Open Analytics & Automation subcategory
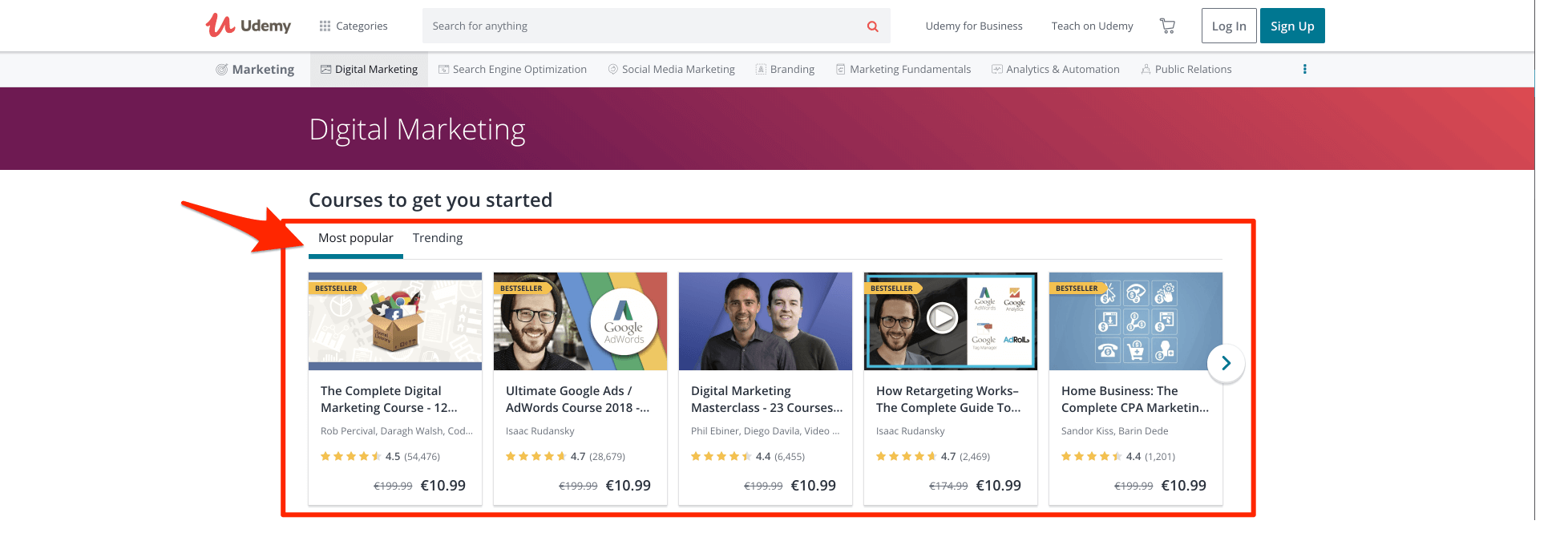The image size is (1568, 553). 1056,70
